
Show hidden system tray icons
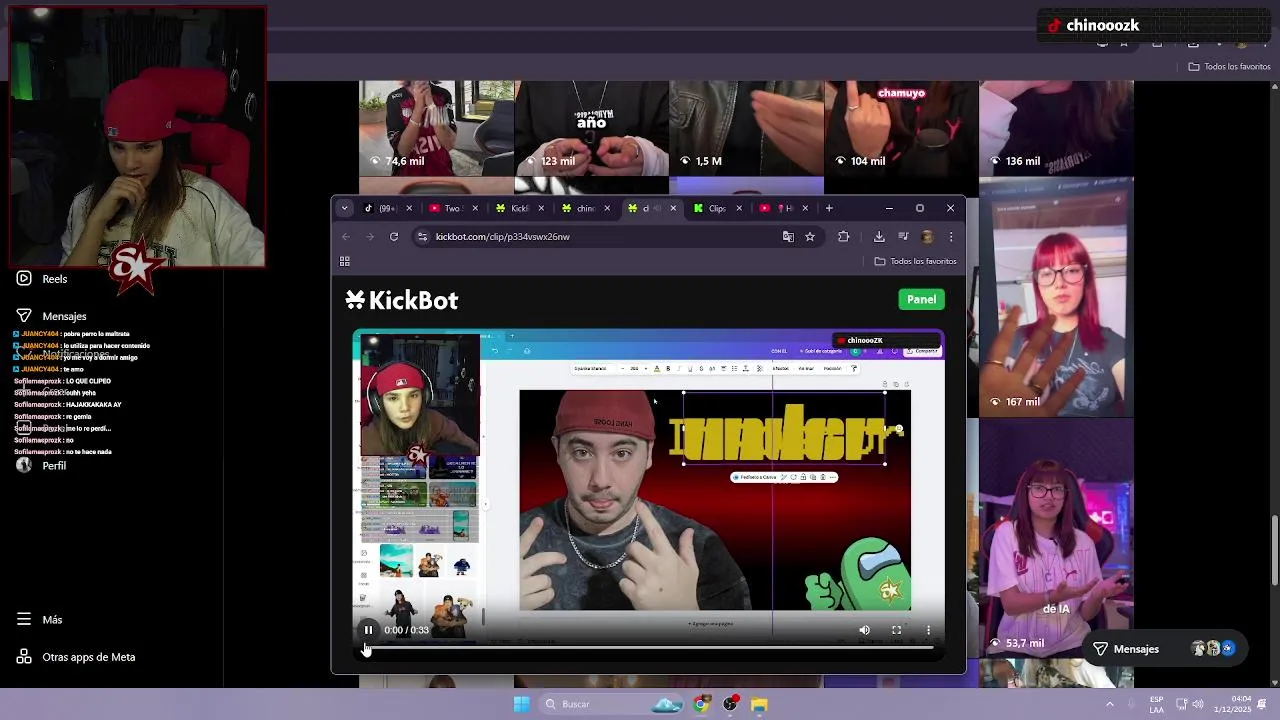[1109, 704]
